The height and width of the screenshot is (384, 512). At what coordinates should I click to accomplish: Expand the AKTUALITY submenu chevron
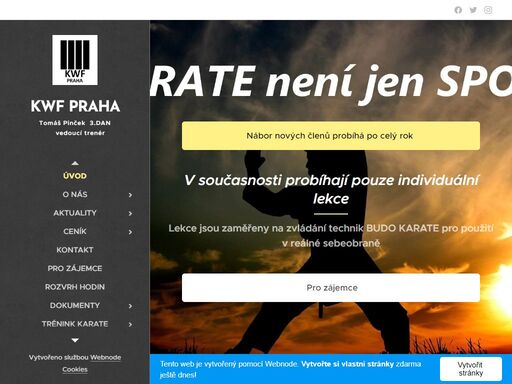(130, 213)
